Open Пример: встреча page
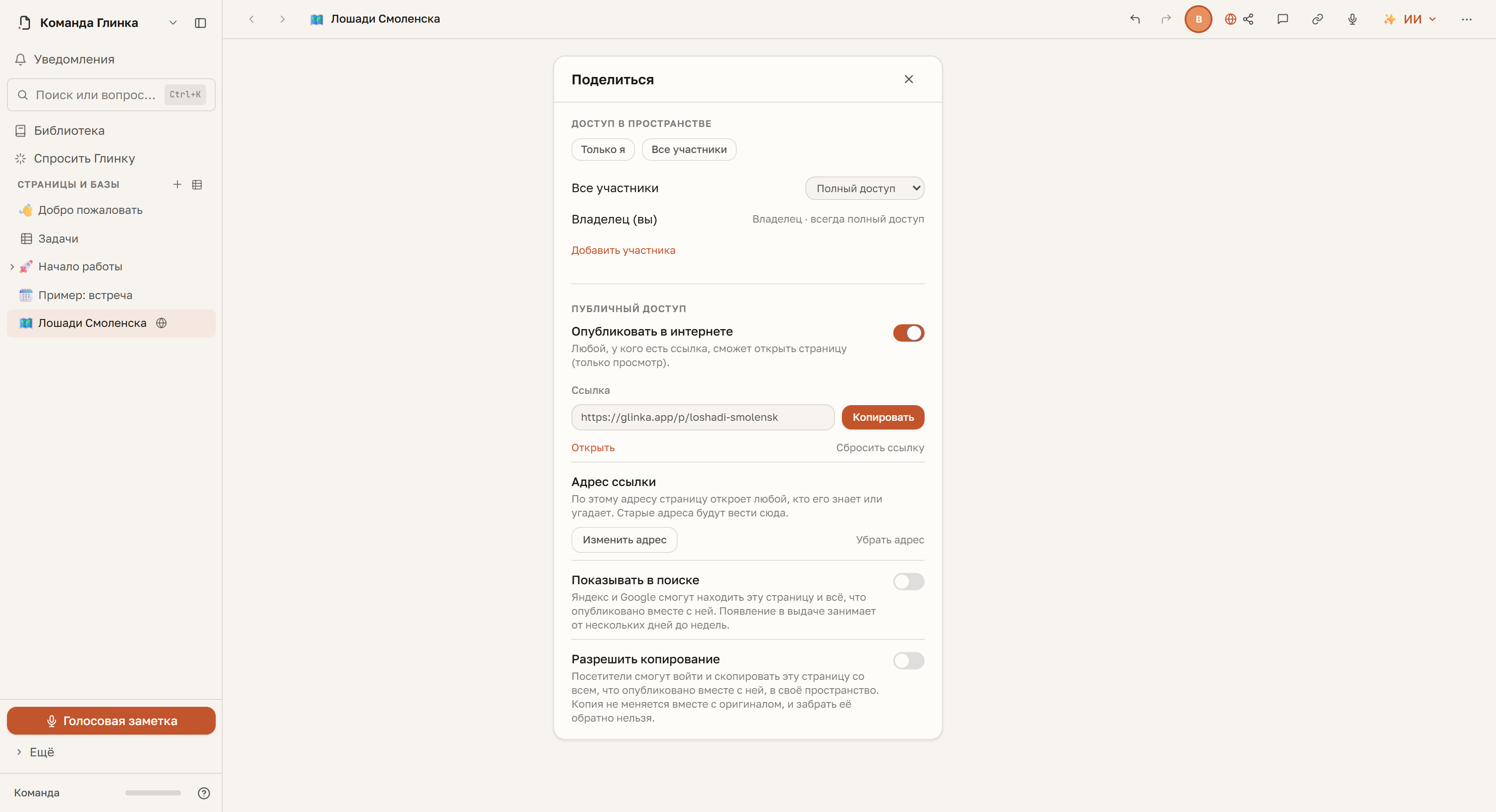The image size is (1496, 812). coord(111,295)
